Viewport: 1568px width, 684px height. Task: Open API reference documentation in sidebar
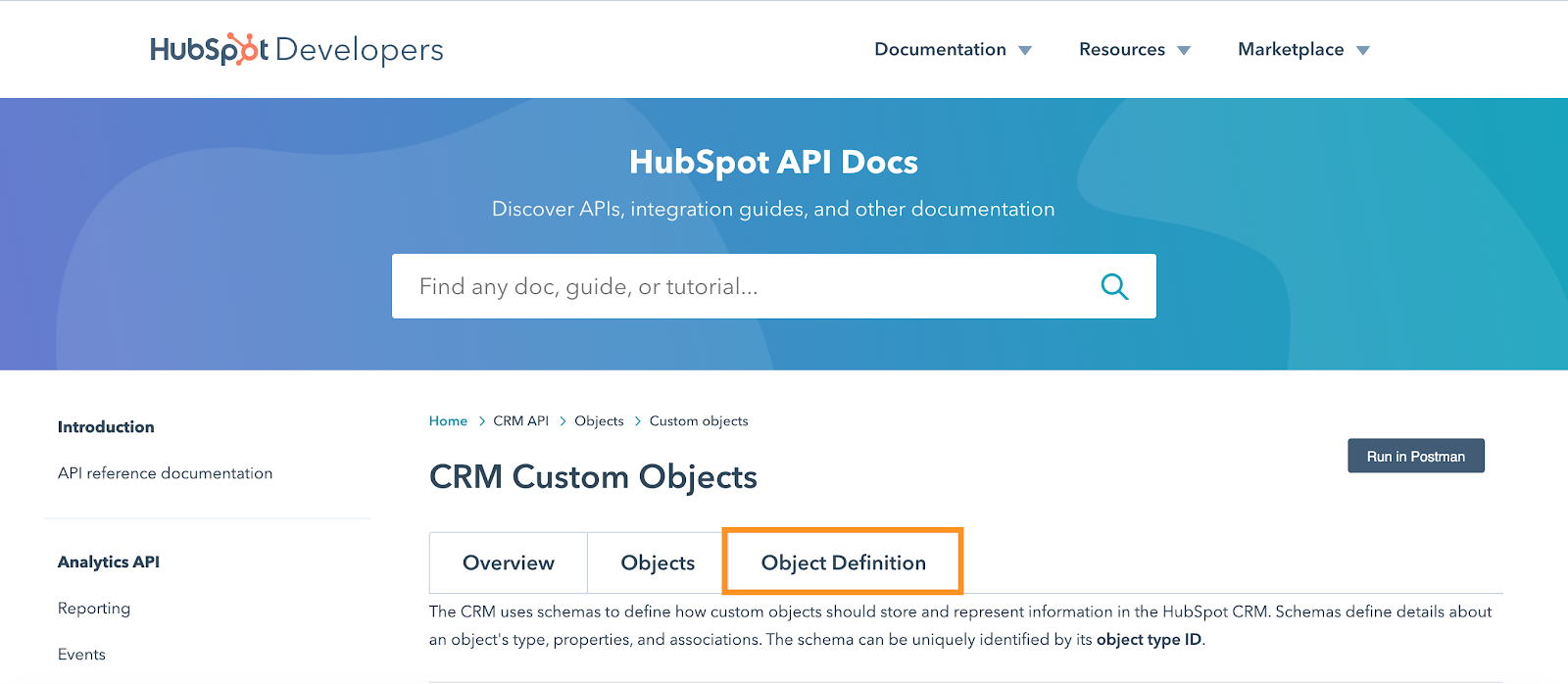pyautogui.click(x=165, y=473)
